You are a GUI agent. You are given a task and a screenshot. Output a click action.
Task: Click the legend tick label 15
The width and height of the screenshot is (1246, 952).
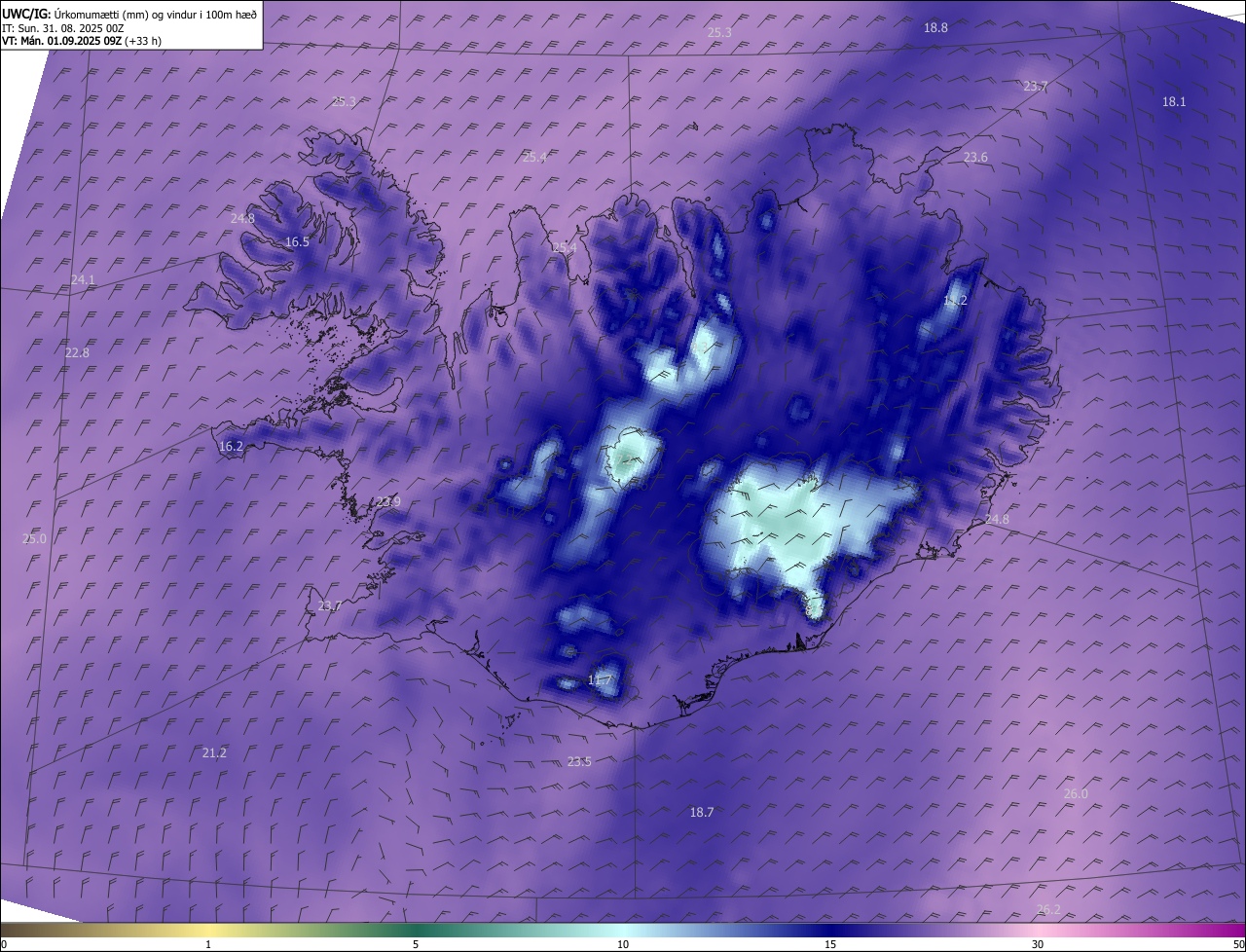pyautogui.click(x=830, y=944)
